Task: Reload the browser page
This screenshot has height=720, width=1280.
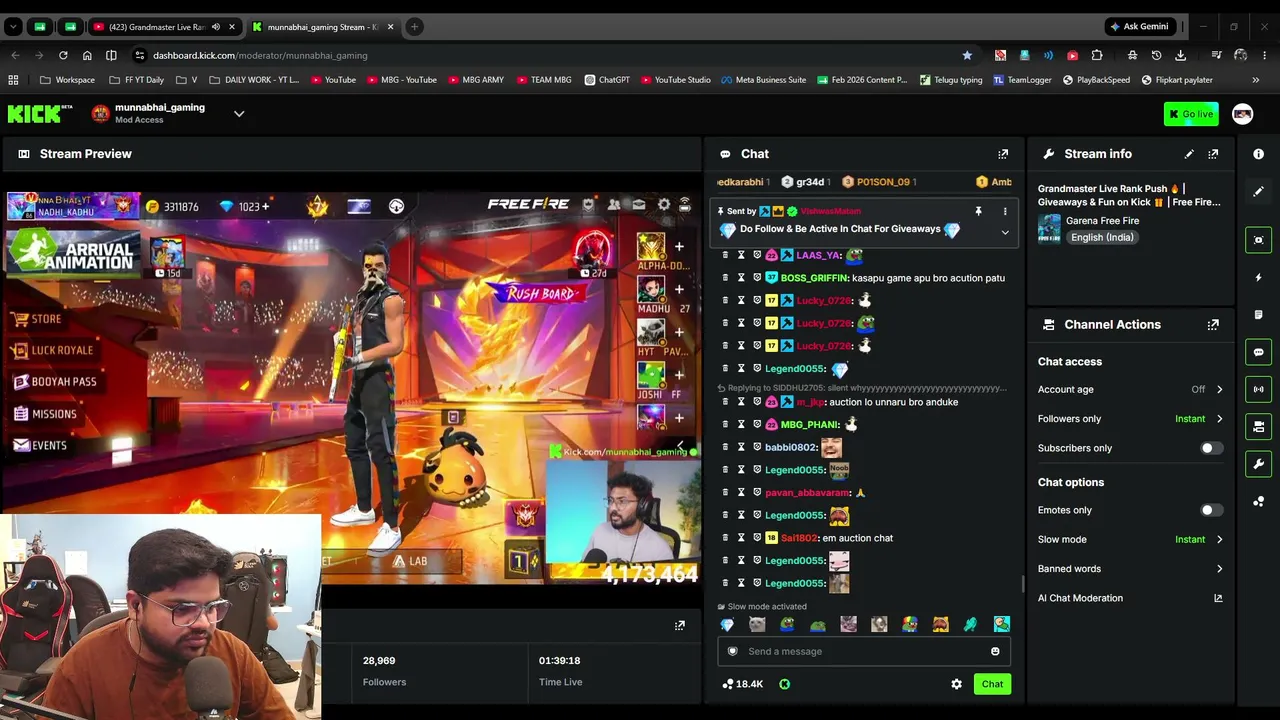Action: pyautogui.click(x=63, y=55)
